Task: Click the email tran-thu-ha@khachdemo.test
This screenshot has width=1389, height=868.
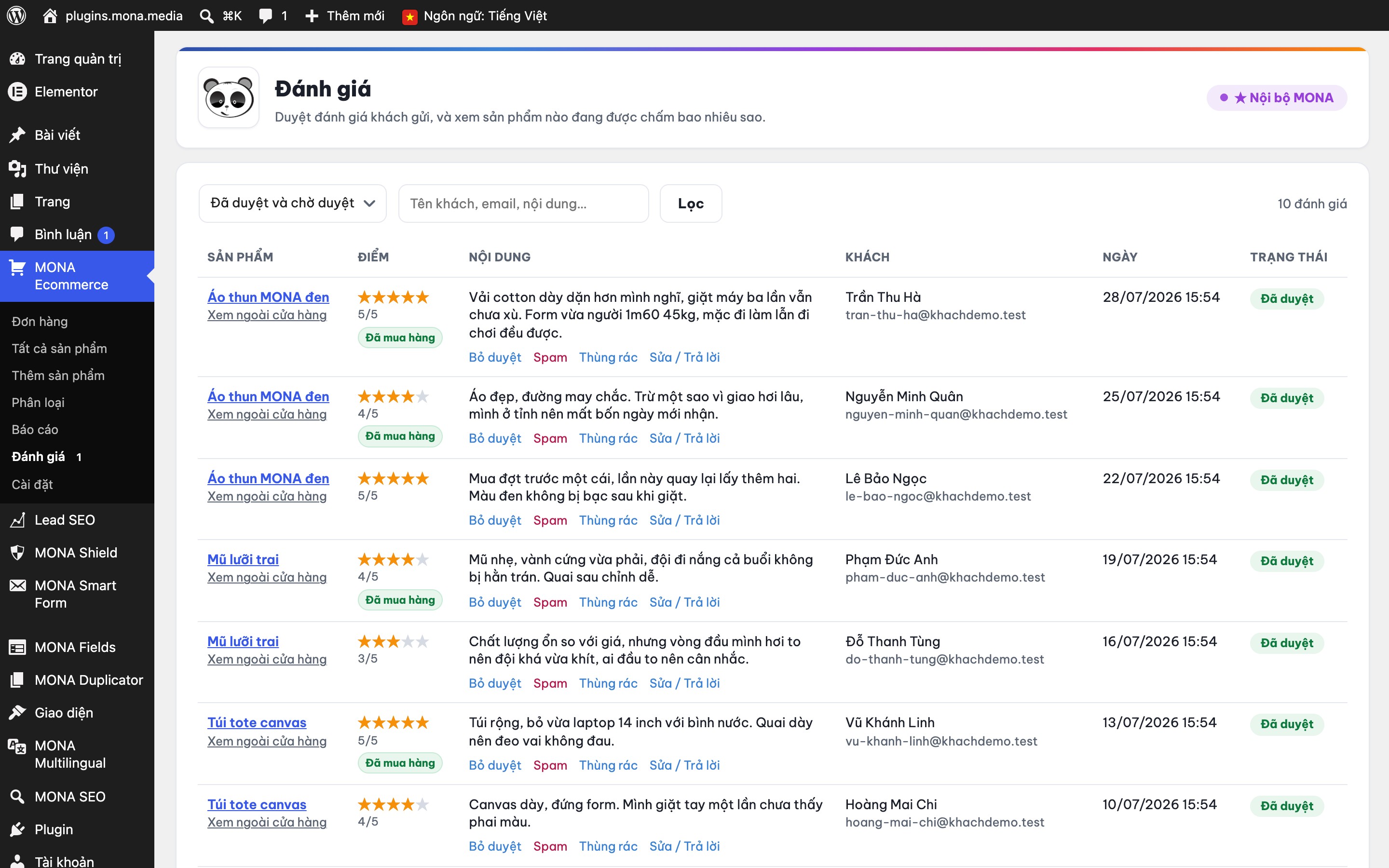Action: point(935,314)
